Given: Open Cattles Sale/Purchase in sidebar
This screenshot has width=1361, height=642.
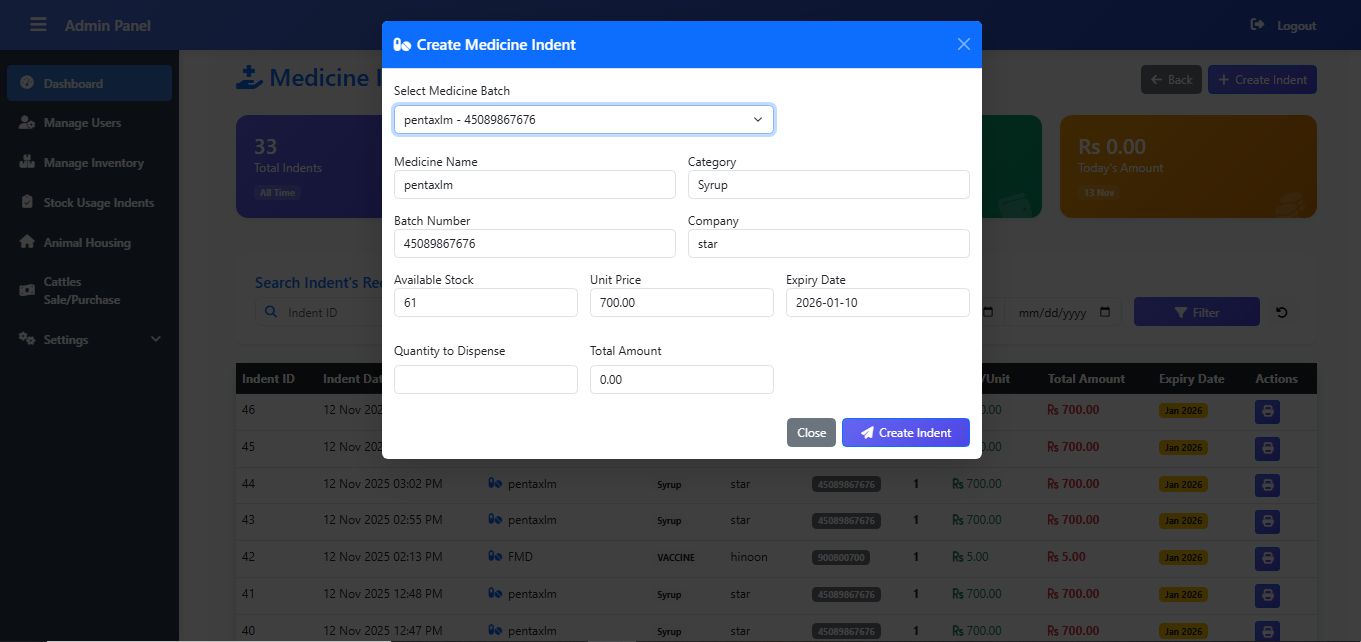Looking at the screenshot, I should coord(81,291).
